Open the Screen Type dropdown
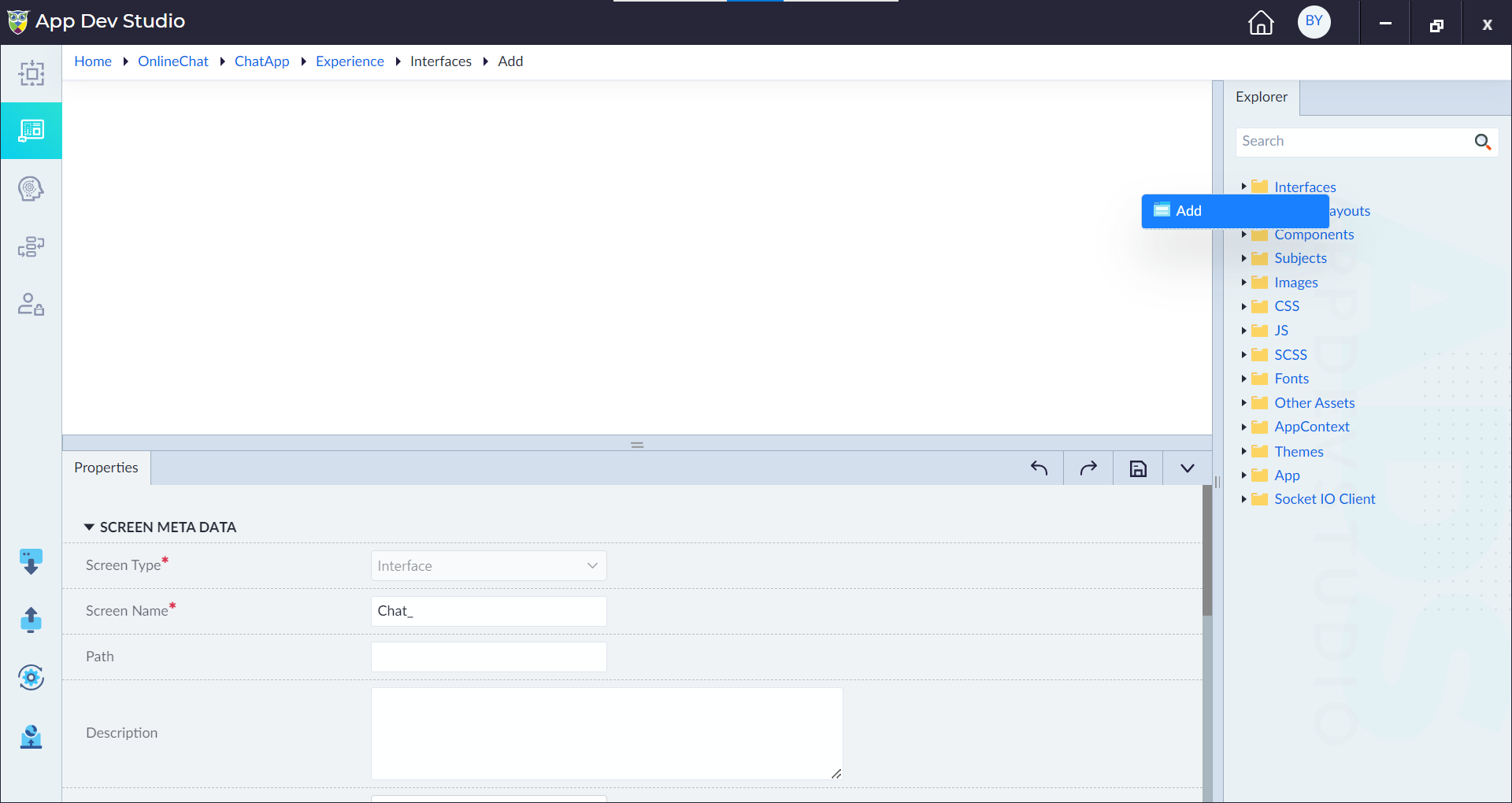Image resolution: width=1512 pixels, height=803 pixels. click(x=489, y=566)
